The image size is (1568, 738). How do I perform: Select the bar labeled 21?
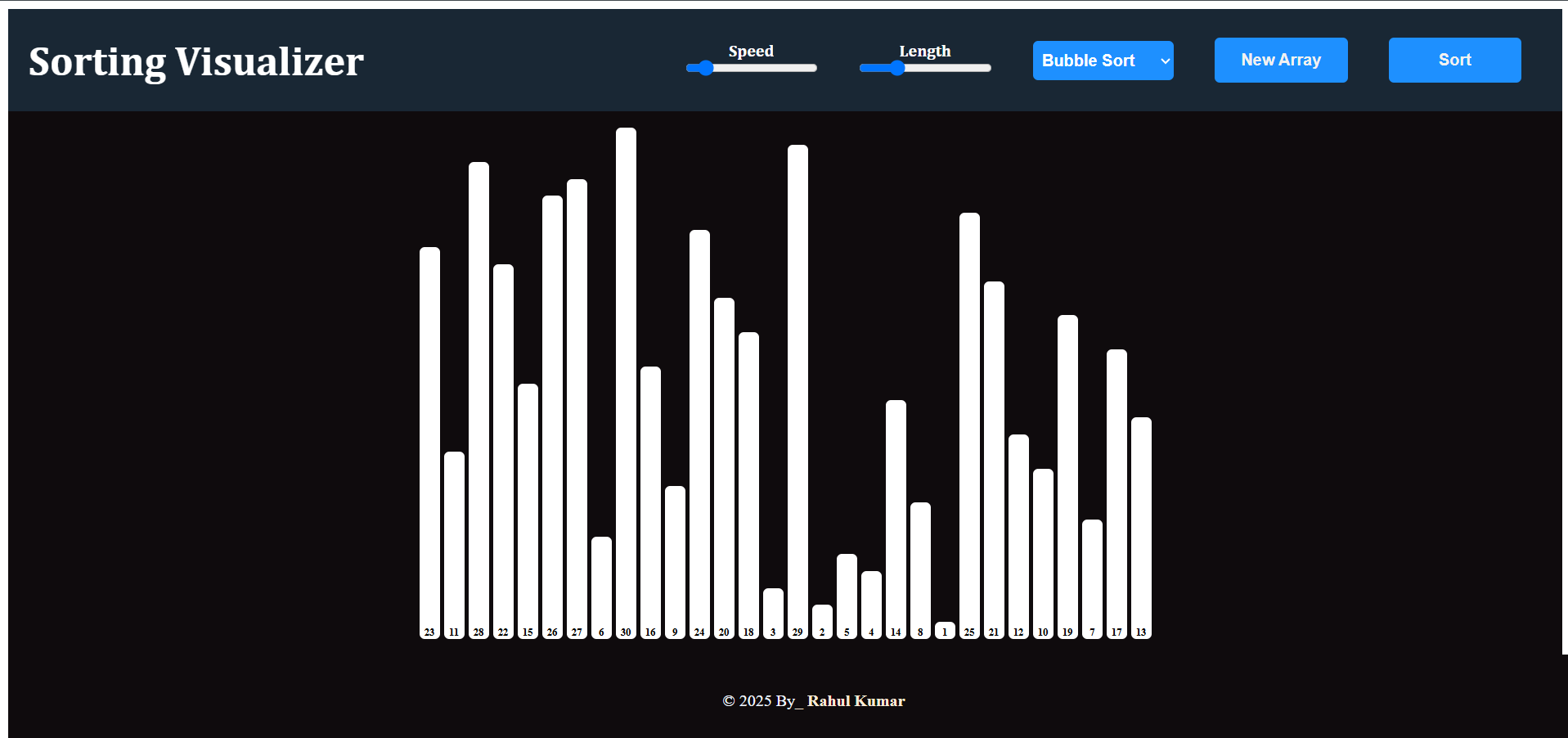[x=994, y=460]
